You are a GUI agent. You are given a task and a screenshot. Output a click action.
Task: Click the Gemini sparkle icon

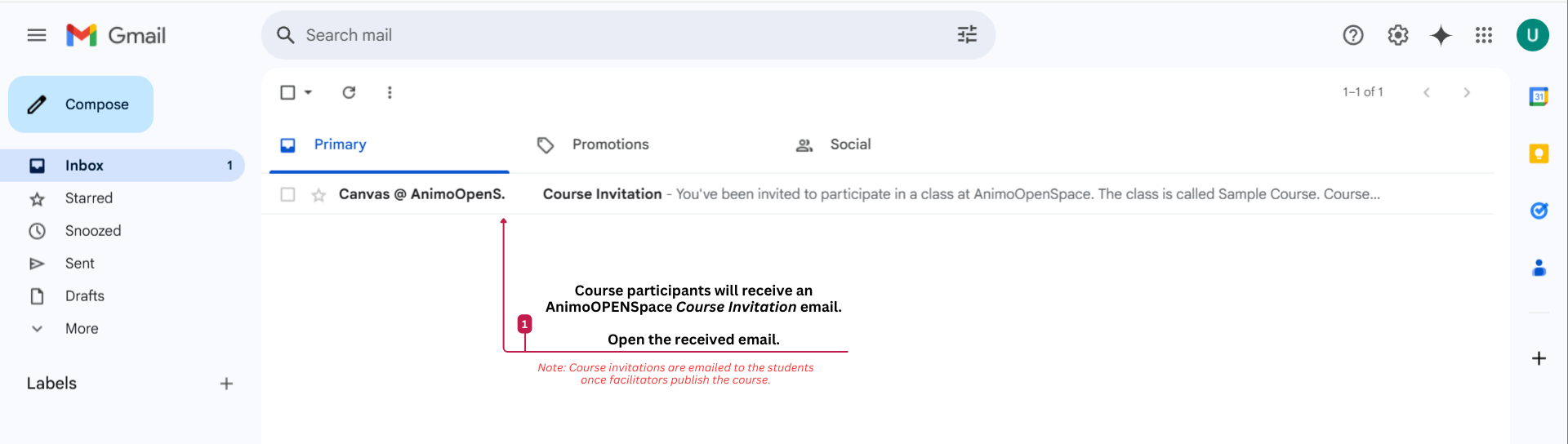[x=1441, y=35]
